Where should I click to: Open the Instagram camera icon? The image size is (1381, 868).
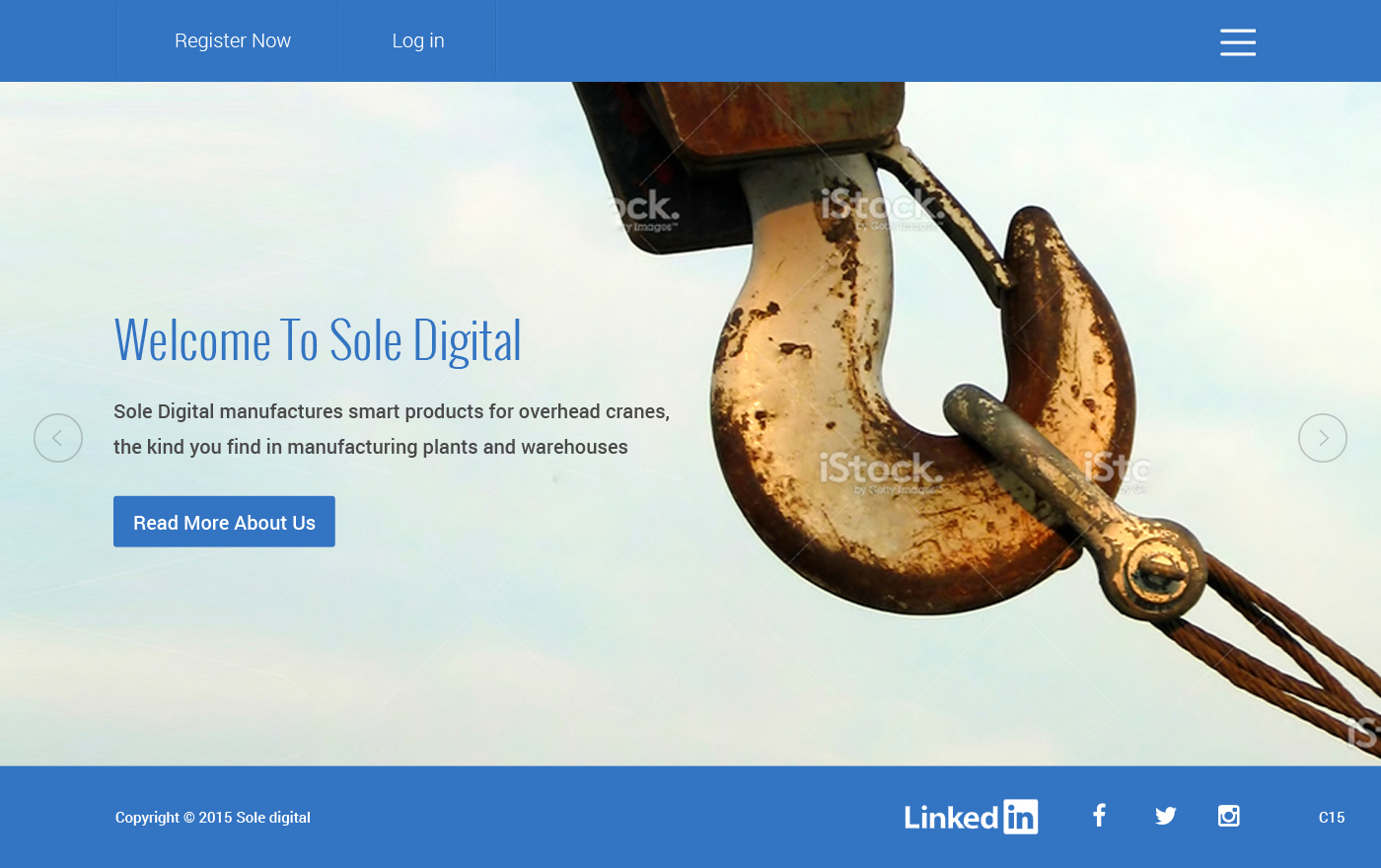click(x=1228, y=816)
